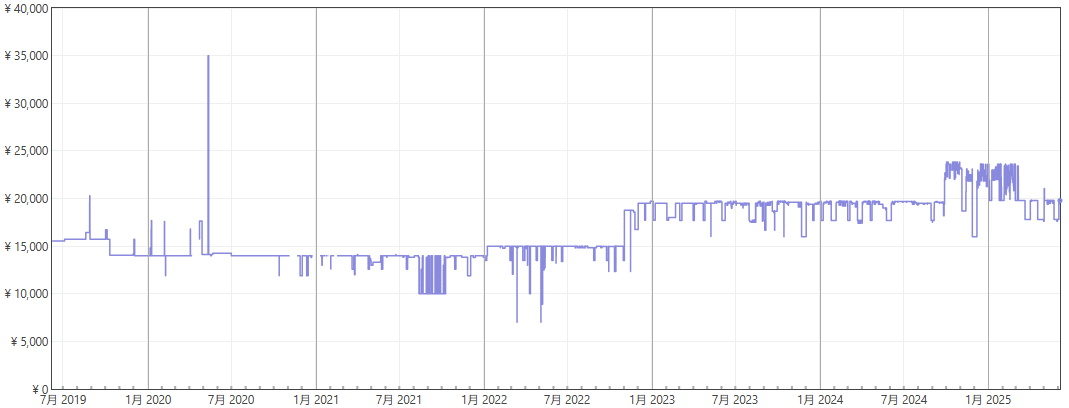Screen dimensions: 1069x408
Task: Click the '¥ 40,000' y-axis label
Action: pyautogui.click(x=26, y=9)
